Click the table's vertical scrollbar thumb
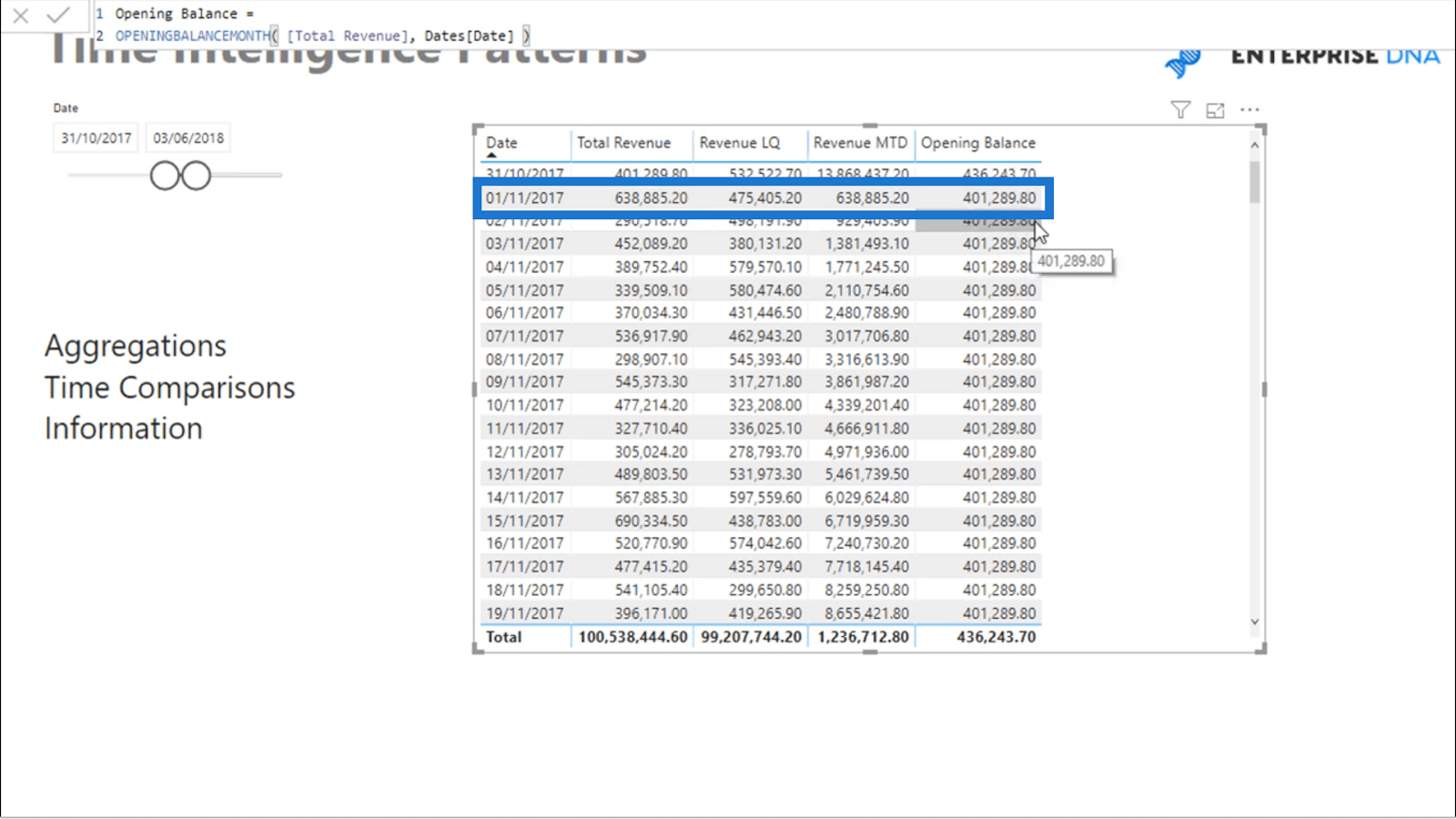The height and width of the screenshot is (819, 1456). 1254,181
